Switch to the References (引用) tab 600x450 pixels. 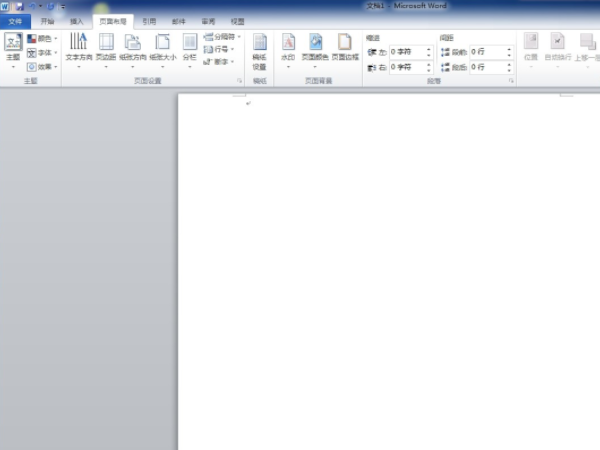click(x=149, y=20)
